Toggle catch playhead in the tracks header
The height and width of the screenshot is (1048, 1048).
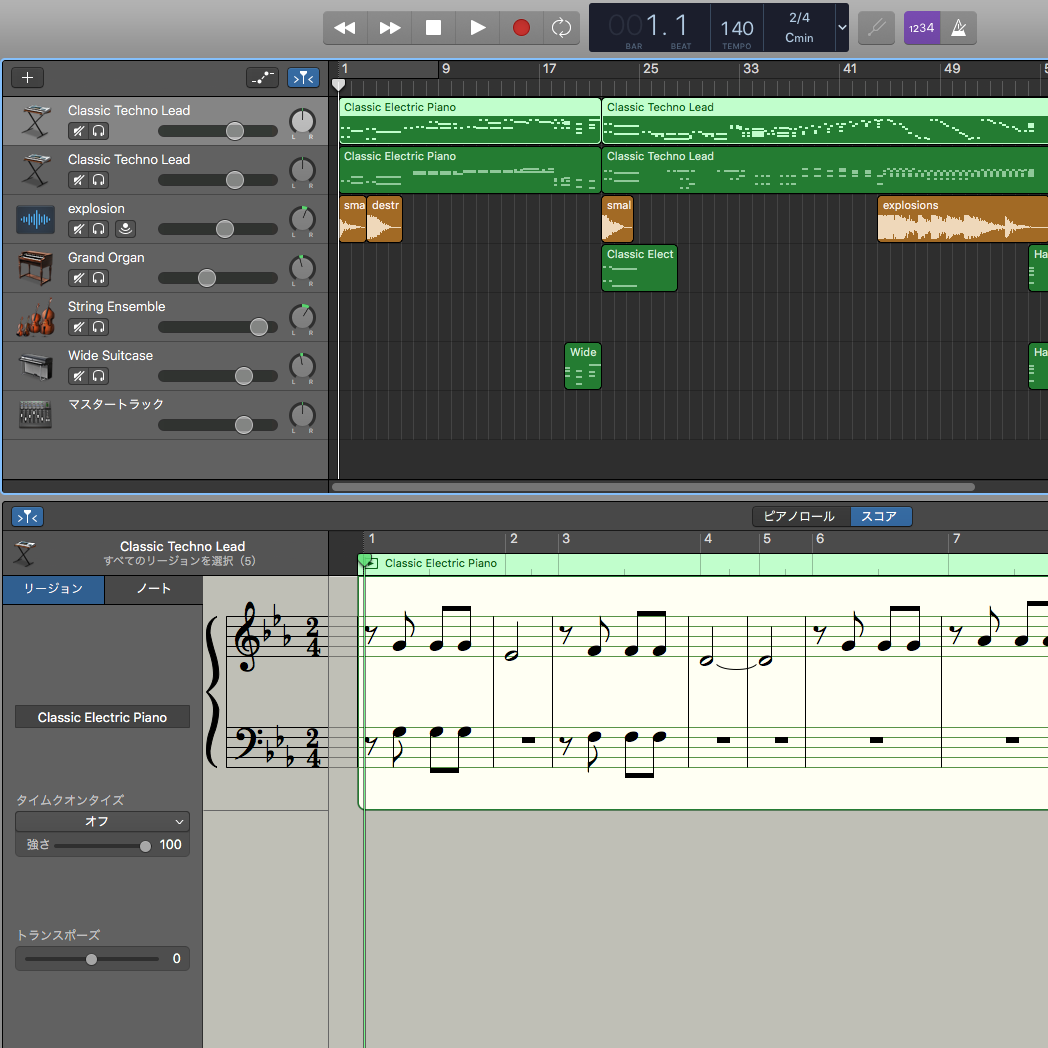(303, 78)
